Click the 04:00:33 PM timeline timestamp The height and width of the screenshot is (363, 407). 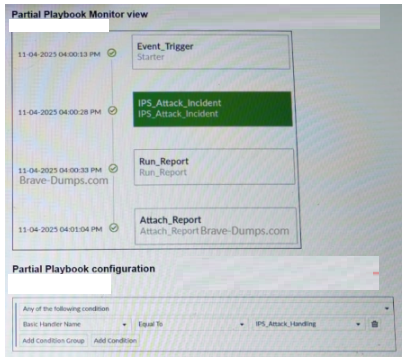[60, 170]
